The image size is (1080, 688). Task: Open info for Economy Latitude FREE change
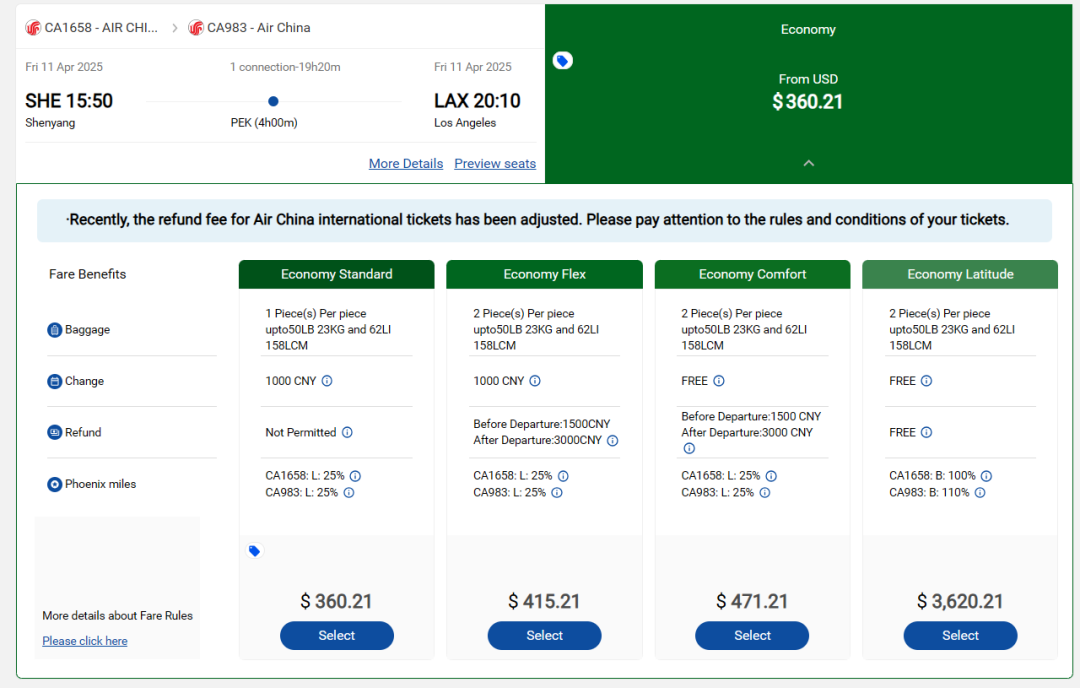pyautogui.click(x=927, y=381)
